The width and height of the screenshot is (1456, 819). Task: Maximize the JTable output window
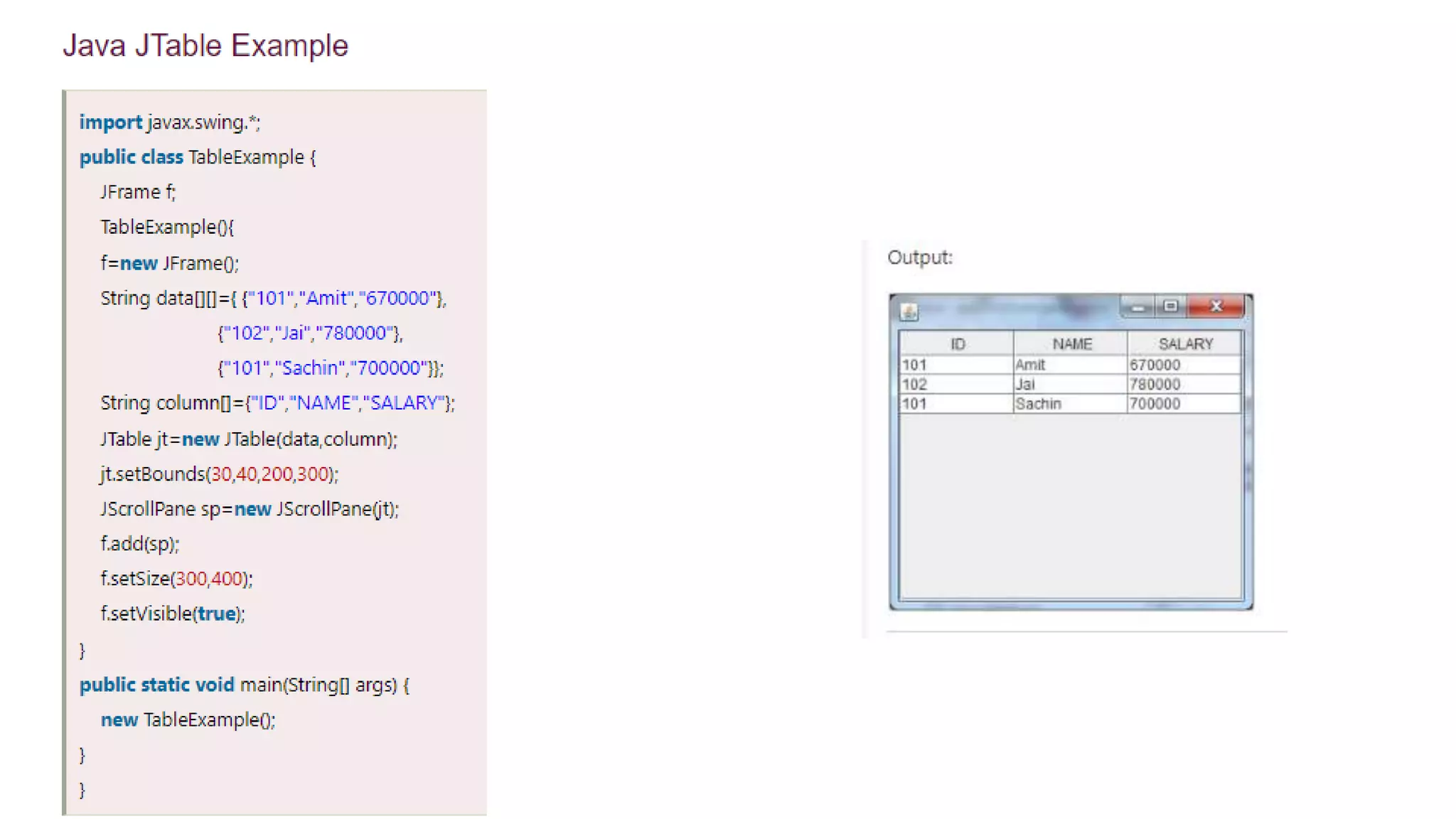[x=1170, y=306]
